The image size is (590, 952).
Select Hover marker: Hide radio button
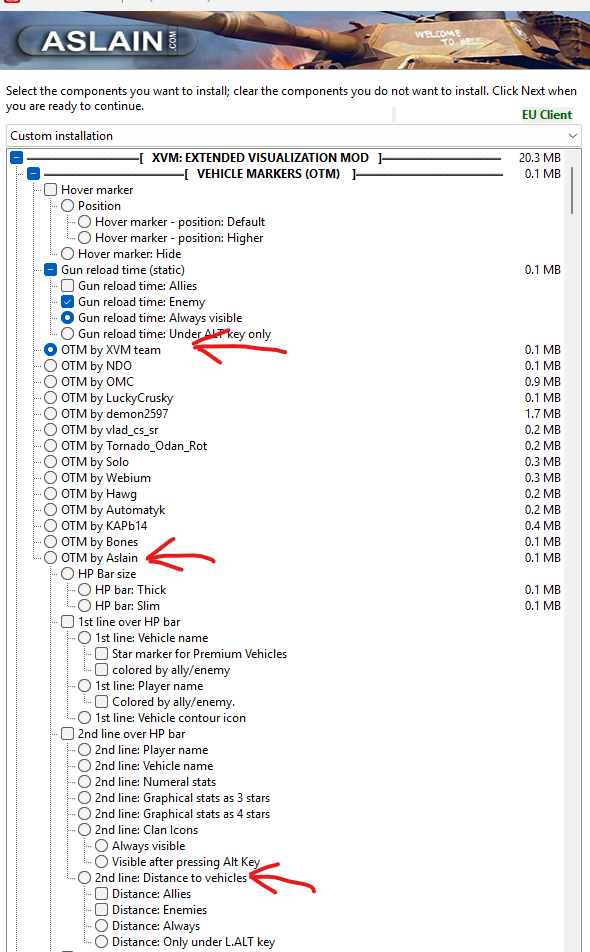pyautogui.click(x=67, y=254)
